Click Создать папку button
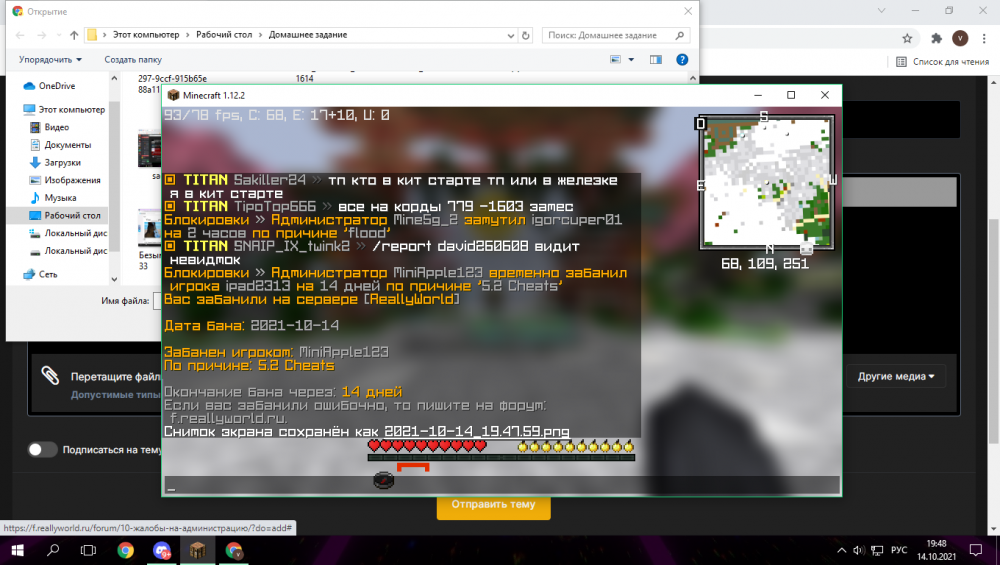 pos(133,59)
